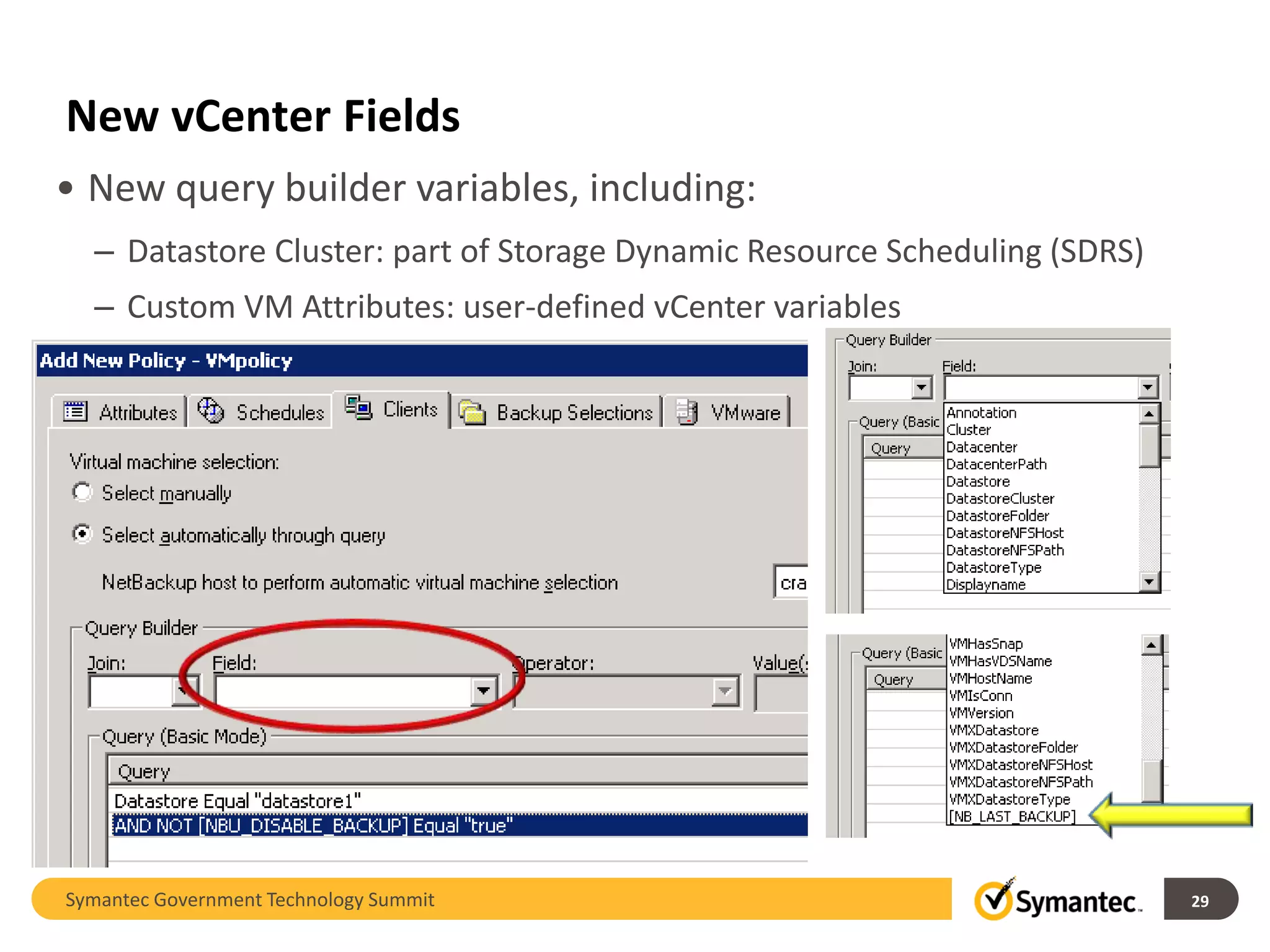The image size is (1270, 952).
Task: Click the top field list scrollbar thumb
Action: (x=1150, y=446)
